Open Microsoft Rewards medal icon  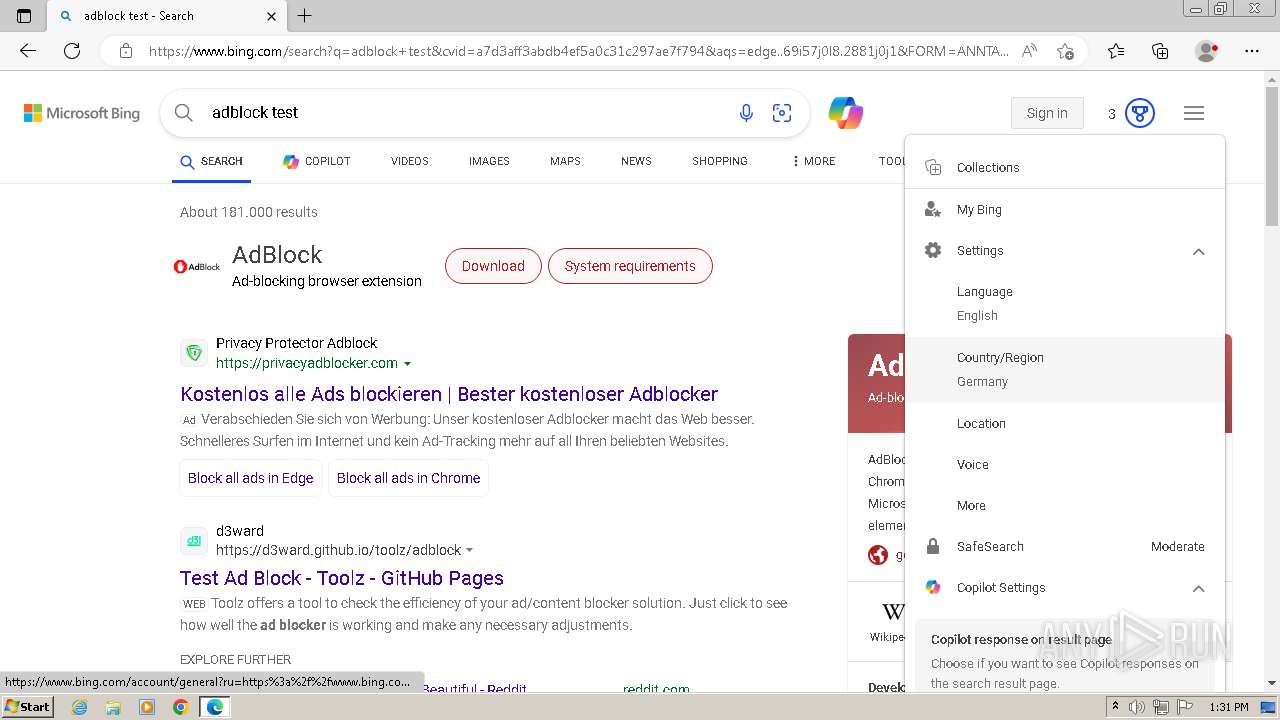[1140, 113]
